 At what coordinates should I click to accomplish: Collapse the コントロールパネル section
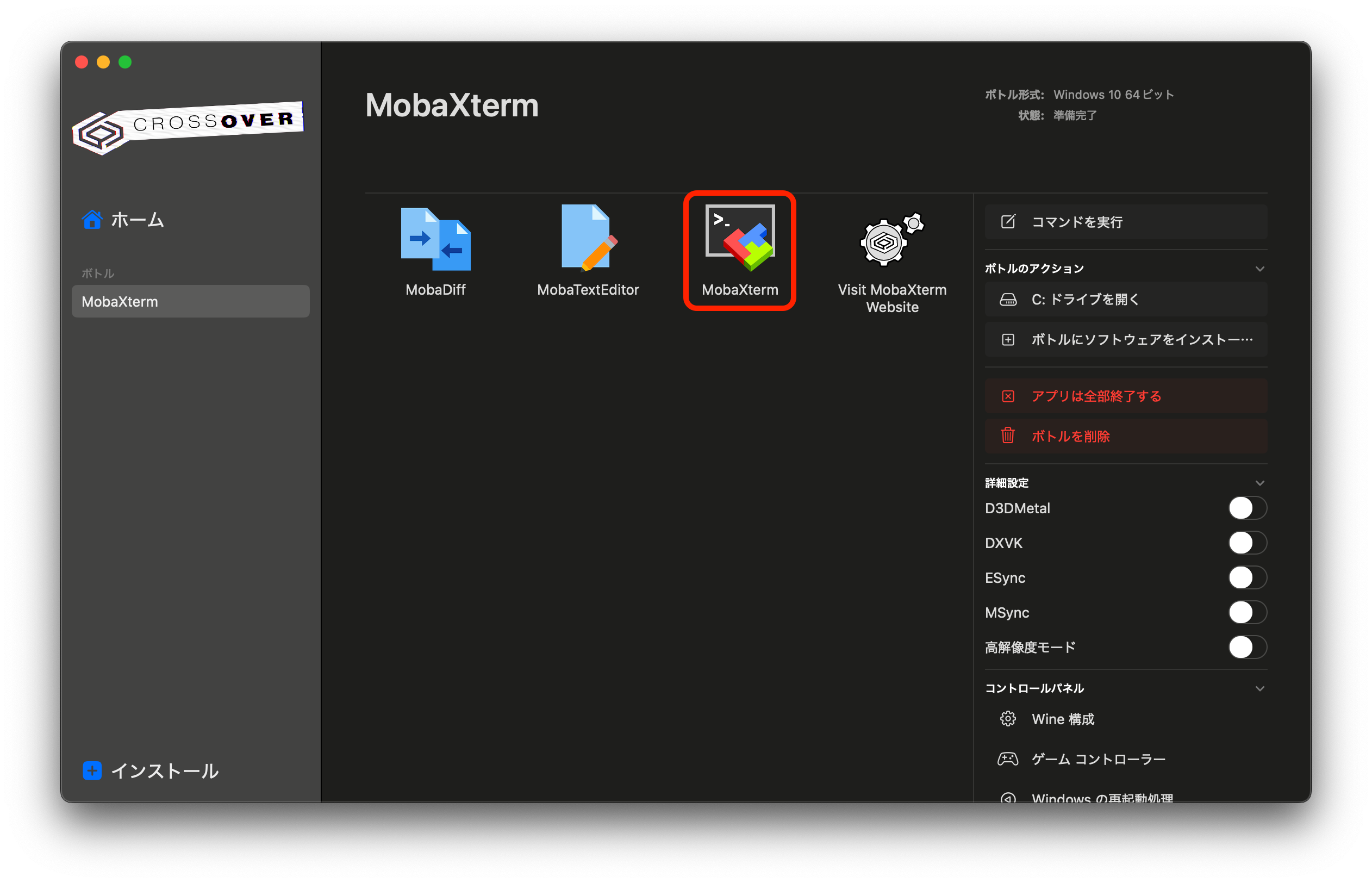pos(1259,688)
